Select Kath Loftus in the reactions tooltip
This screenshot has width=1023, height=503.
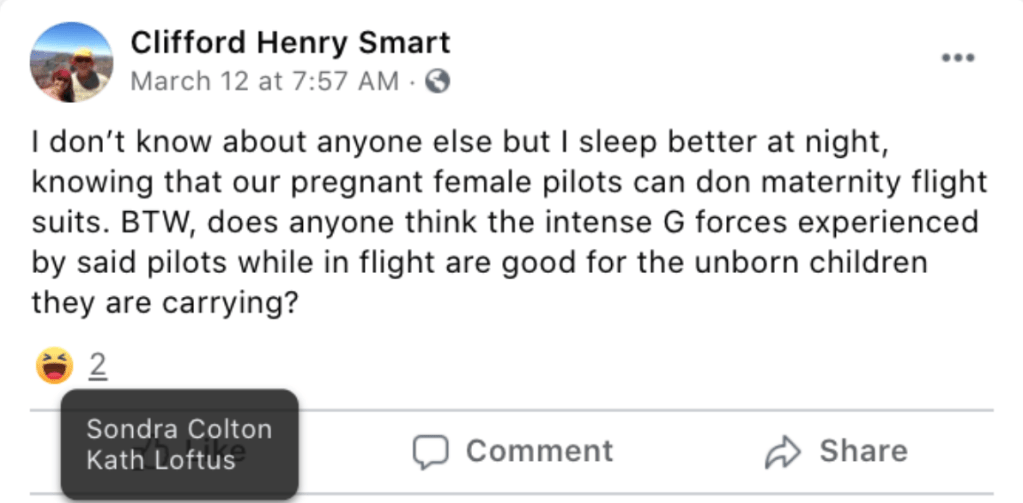[x=161, y=460]
